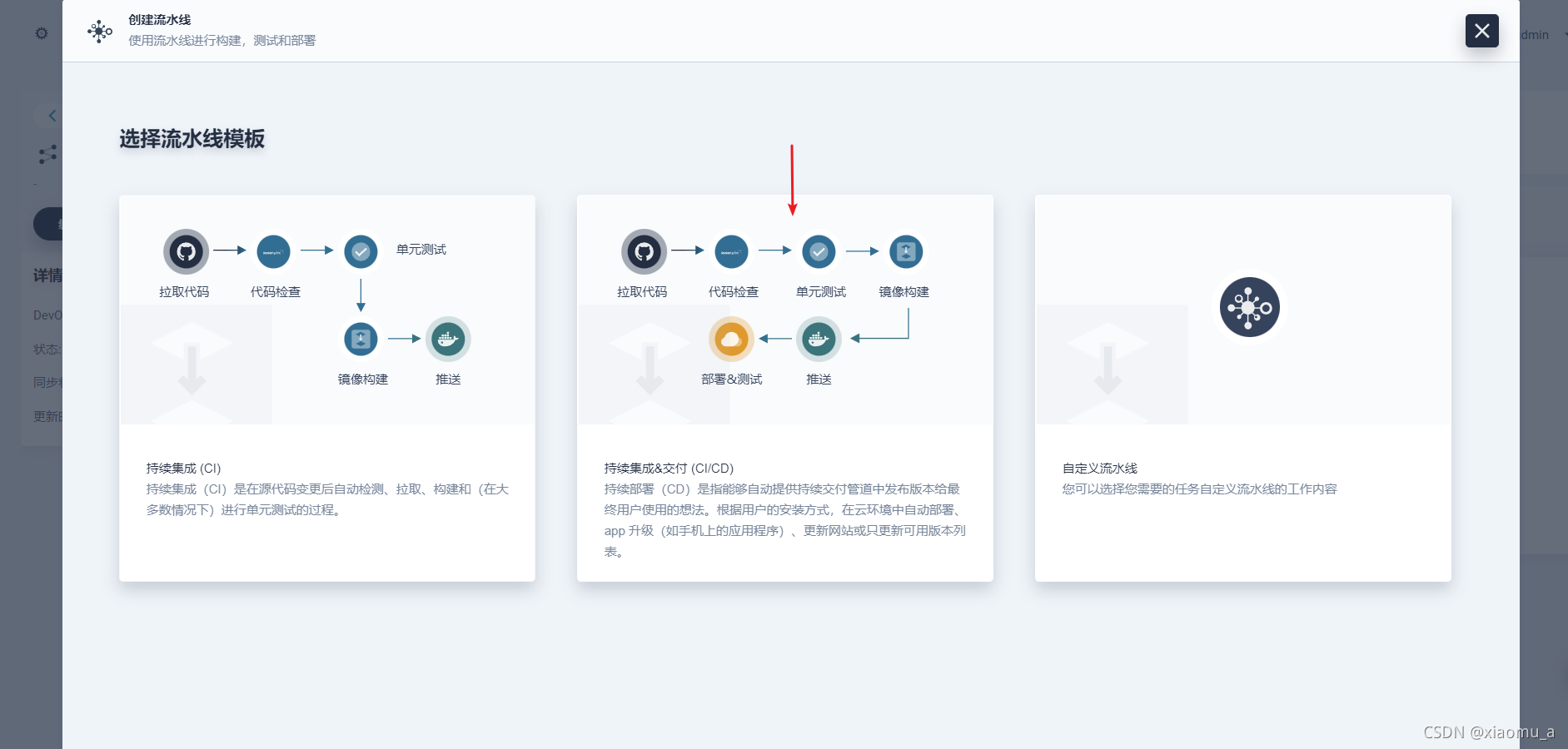Click the 推送 label in the CI/CD template
The width and height of the screenshot is (1568, 749).
pyautogui.click(x=819, y=379)
